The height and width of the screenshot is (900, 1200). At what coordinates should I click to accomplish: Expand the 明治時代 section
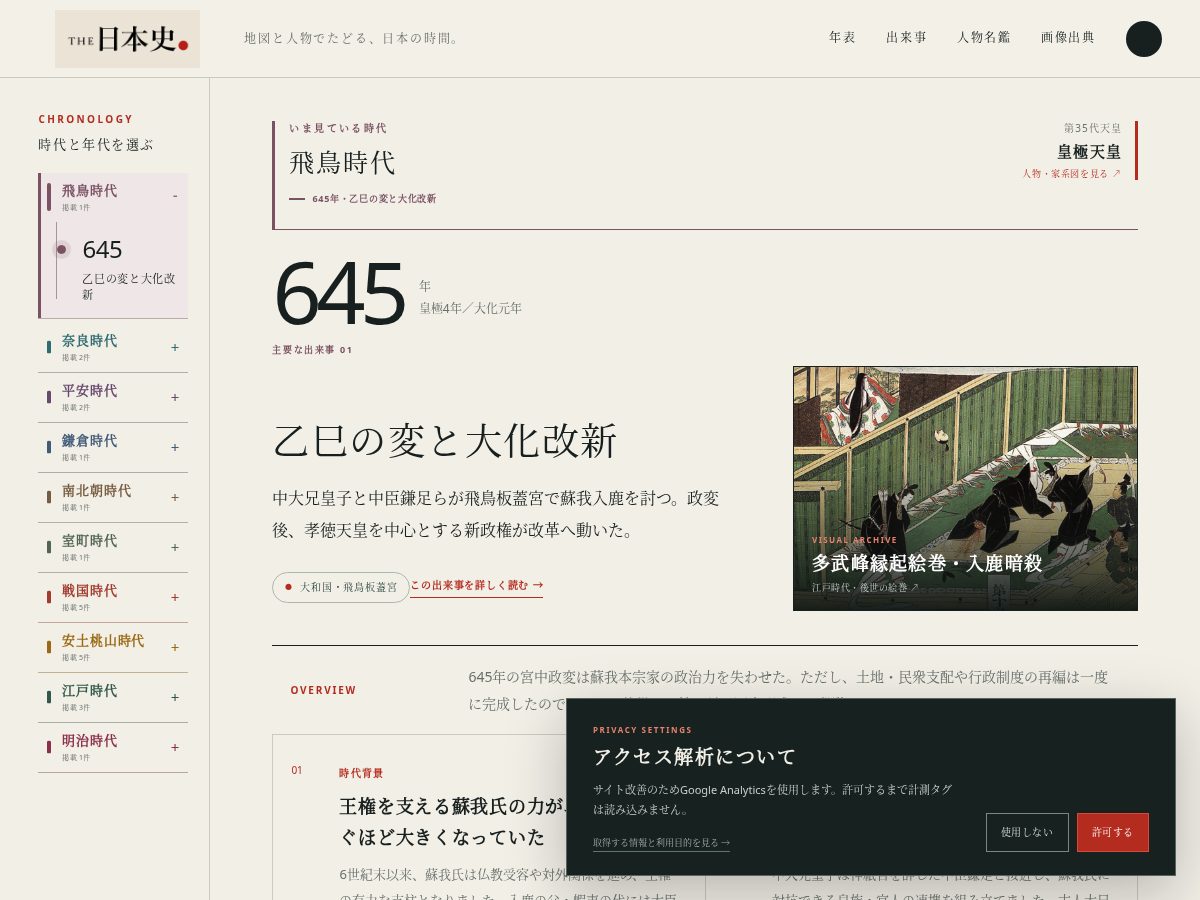click(x=113, y=747)
